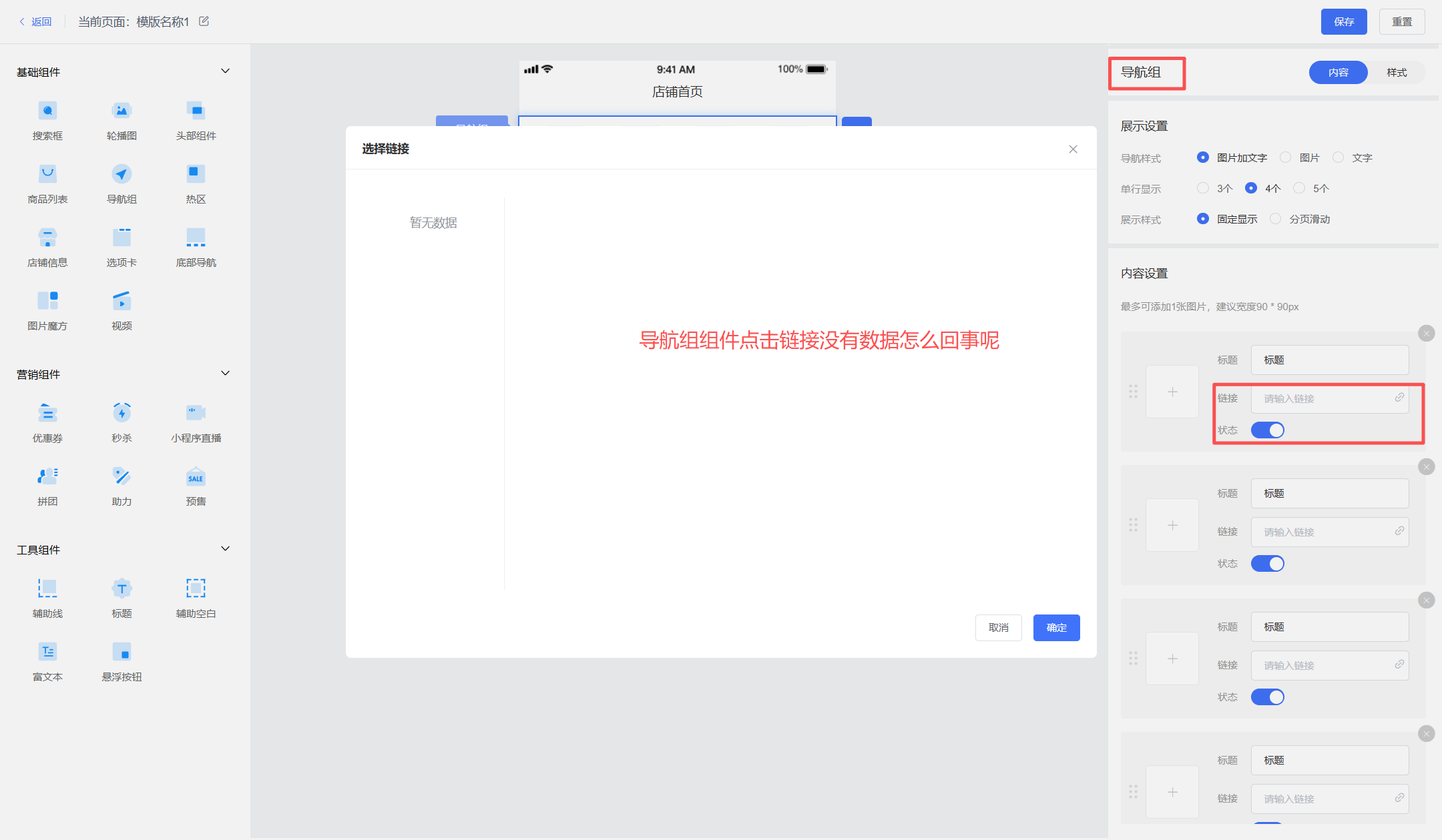Click the 小程序直播 live stream icon
1442x840 pixels.
pos(196,413)
